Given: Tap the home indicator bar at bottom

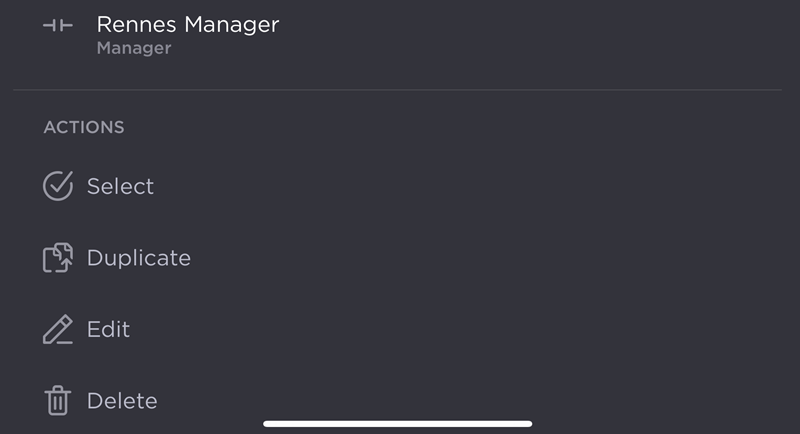Looking at the screenshot, I should tap(398, 423).
